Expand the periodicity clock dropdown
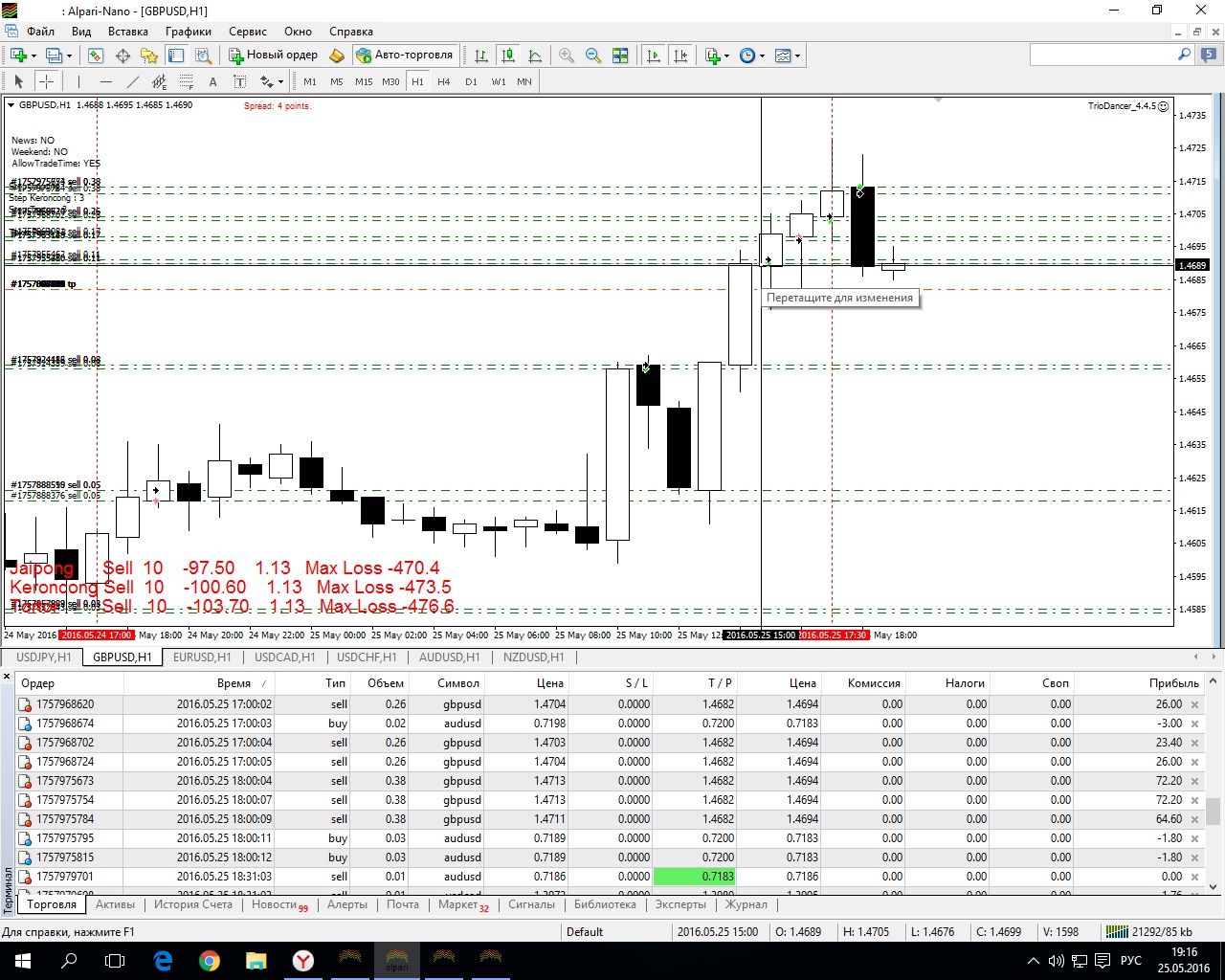Screen dimensions: 1225x980 pos(762,56)
